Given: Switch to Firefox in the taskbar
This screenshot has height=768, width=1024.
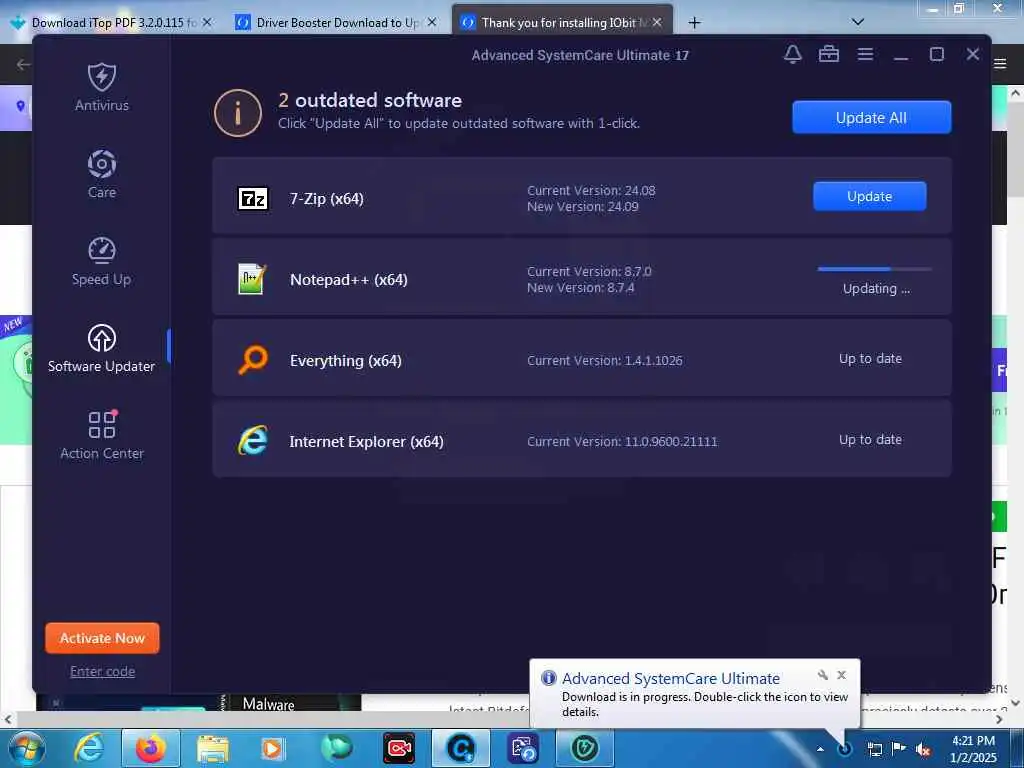Looking at the screenshot, I should 151,748.
